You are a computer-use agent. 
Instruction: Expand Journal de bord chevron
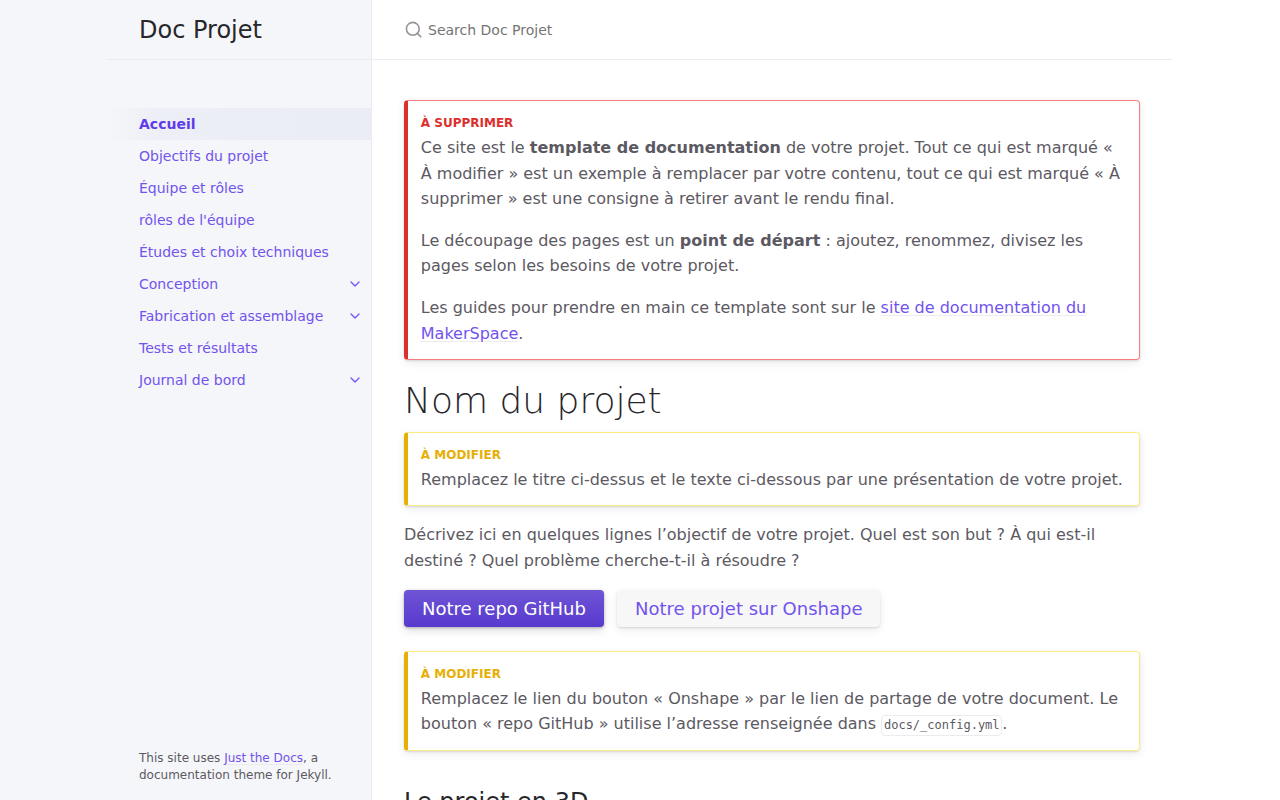tap(355, 380)
